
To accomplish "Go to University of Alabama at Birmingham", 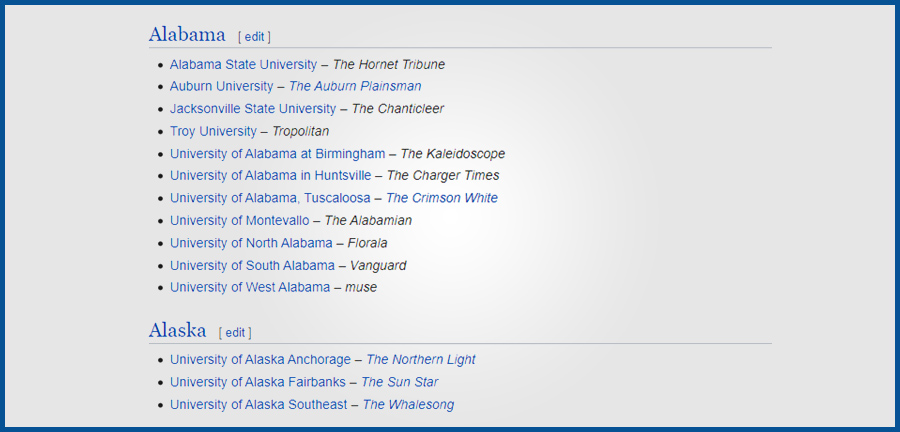I will pyautogui.click(x=277, y=154).
